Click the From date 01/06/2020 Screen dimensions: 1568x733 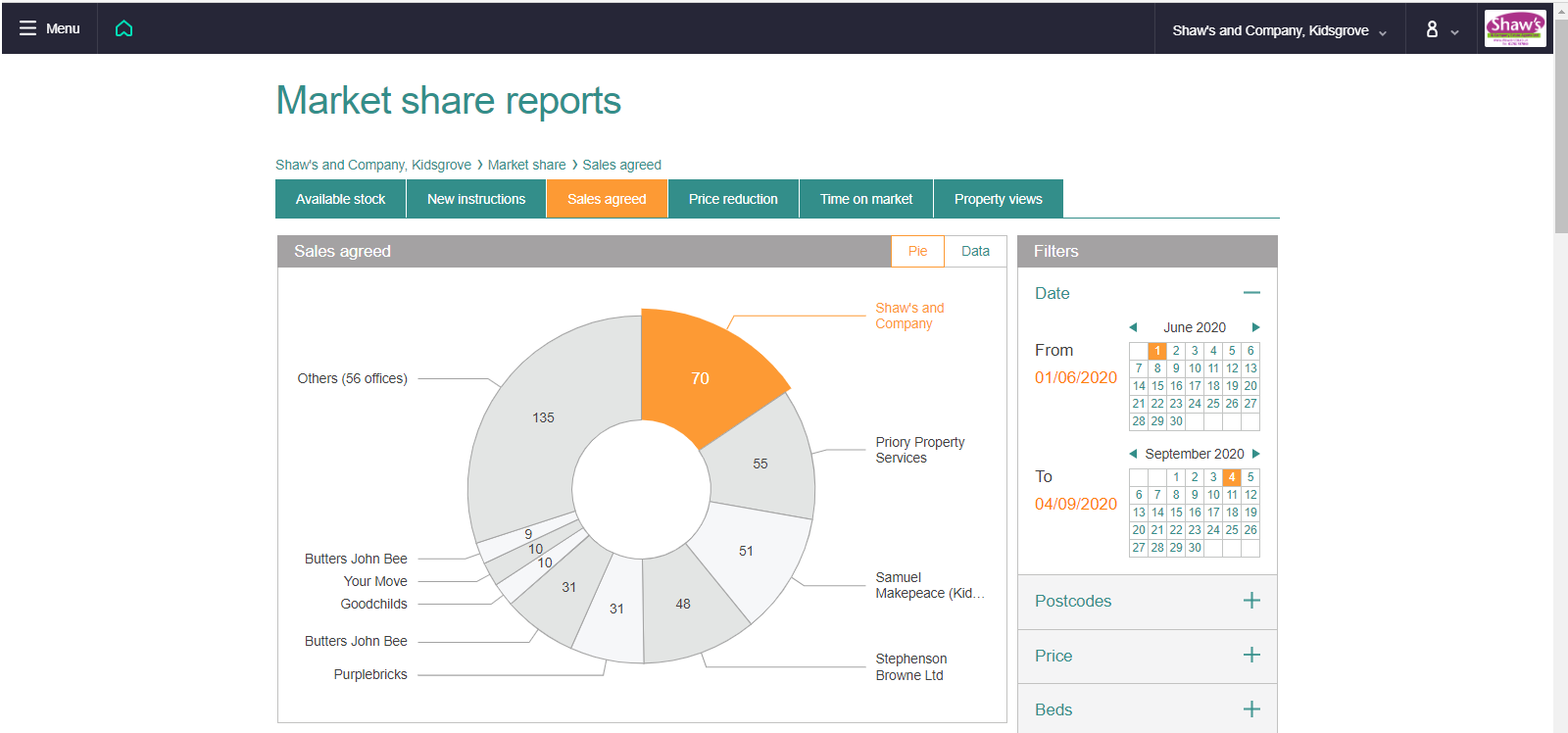1076,377
